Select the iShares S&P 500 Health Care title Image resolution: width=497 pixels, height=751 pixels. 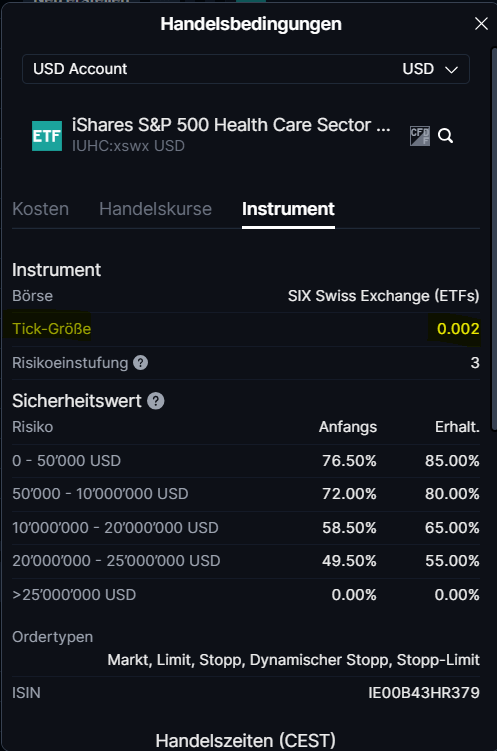coord(231,125)
